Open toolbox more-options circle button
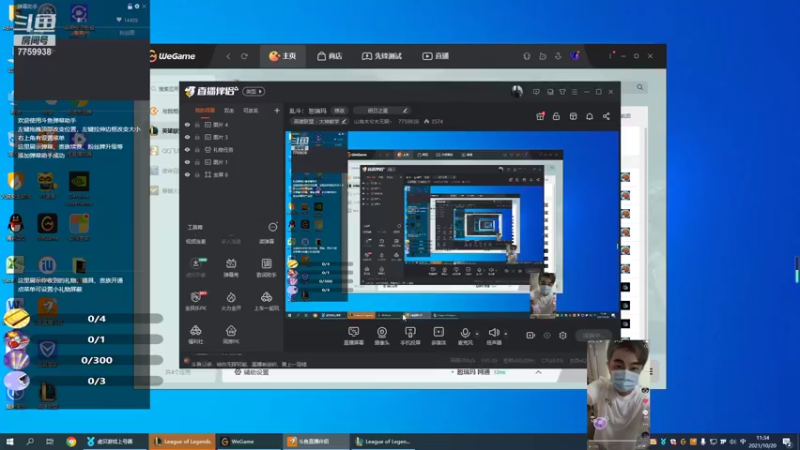 tap(273, 227)
